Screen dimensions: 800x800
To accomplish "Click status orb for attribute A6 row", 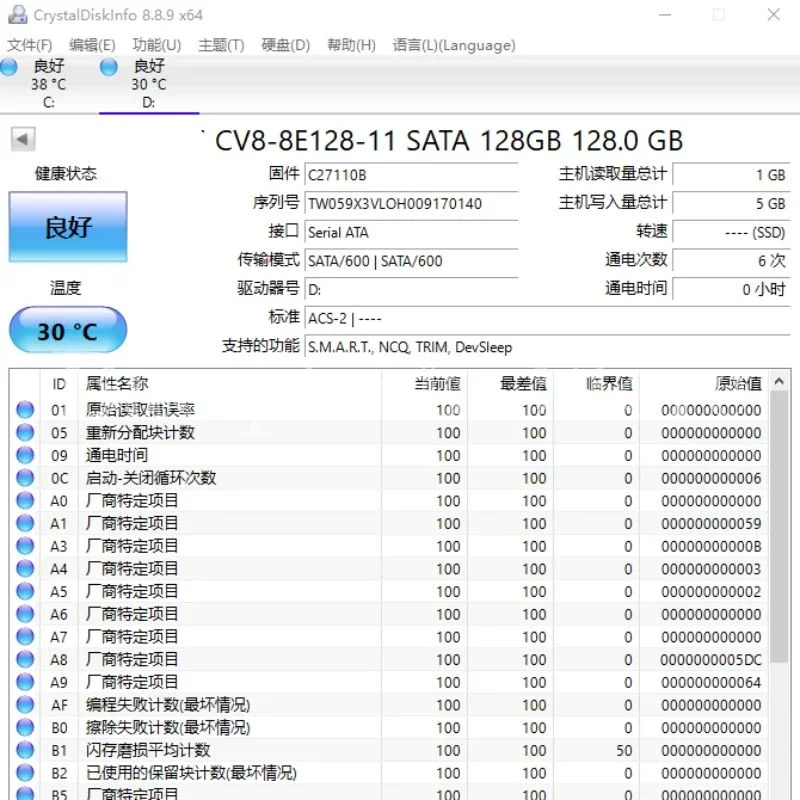I will [x=25, y=614].
